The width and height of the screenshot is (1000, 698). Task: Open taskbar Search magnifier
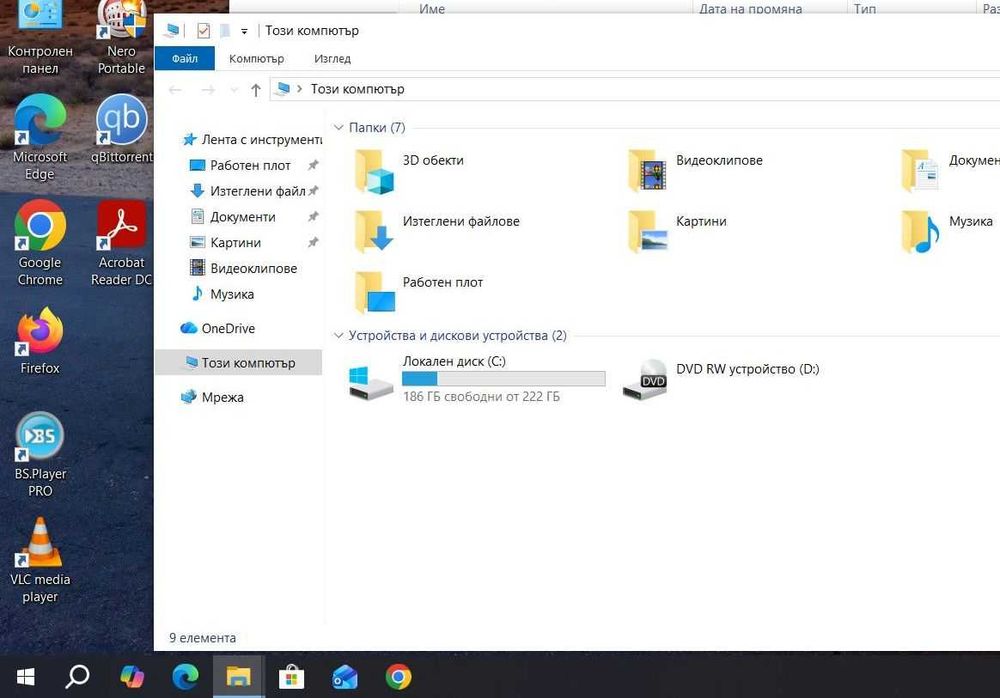(x=78, y=676)
